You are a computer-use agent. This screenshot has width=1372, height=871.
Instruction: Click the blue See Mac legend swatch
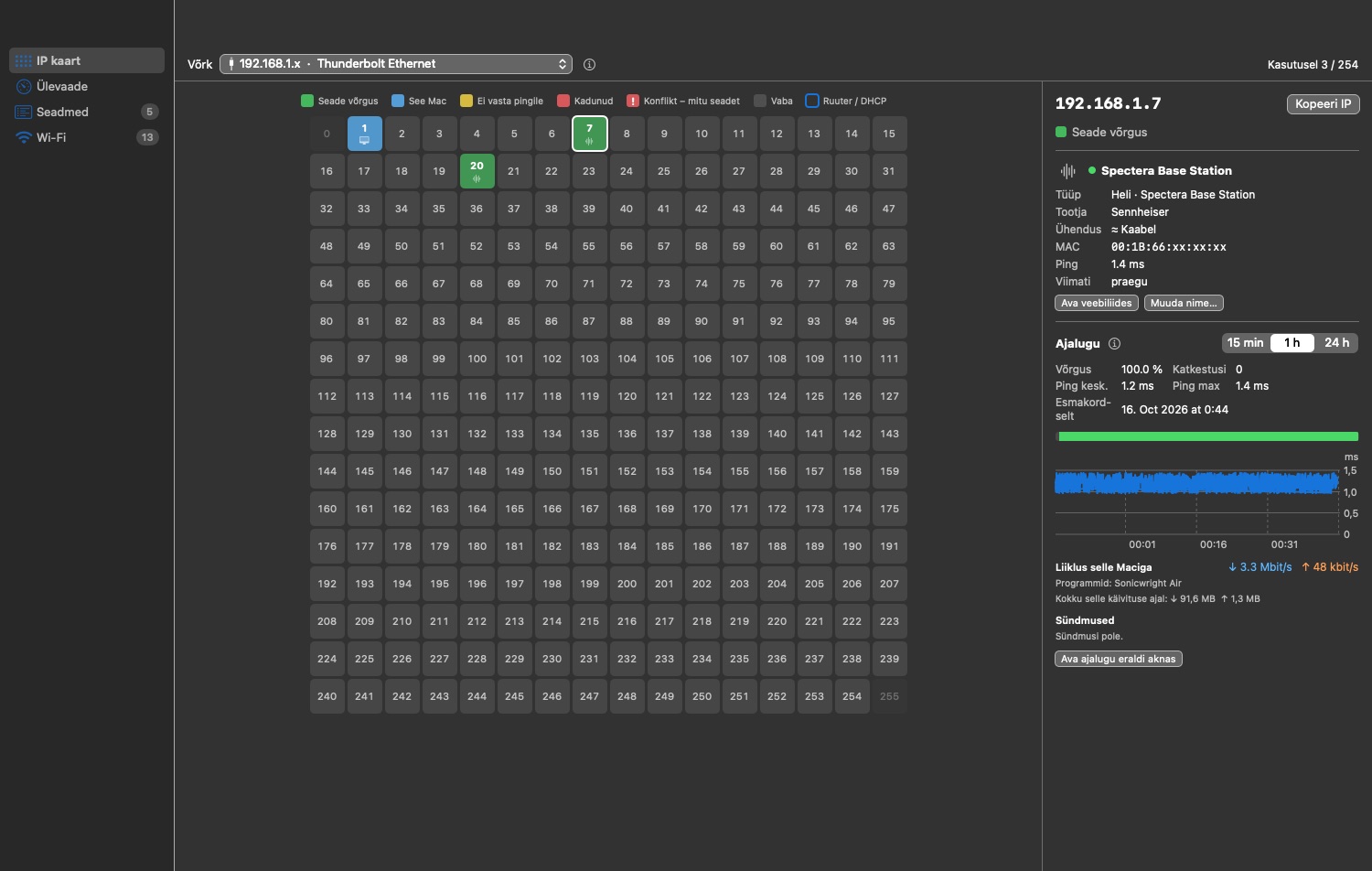coord(398,101)
